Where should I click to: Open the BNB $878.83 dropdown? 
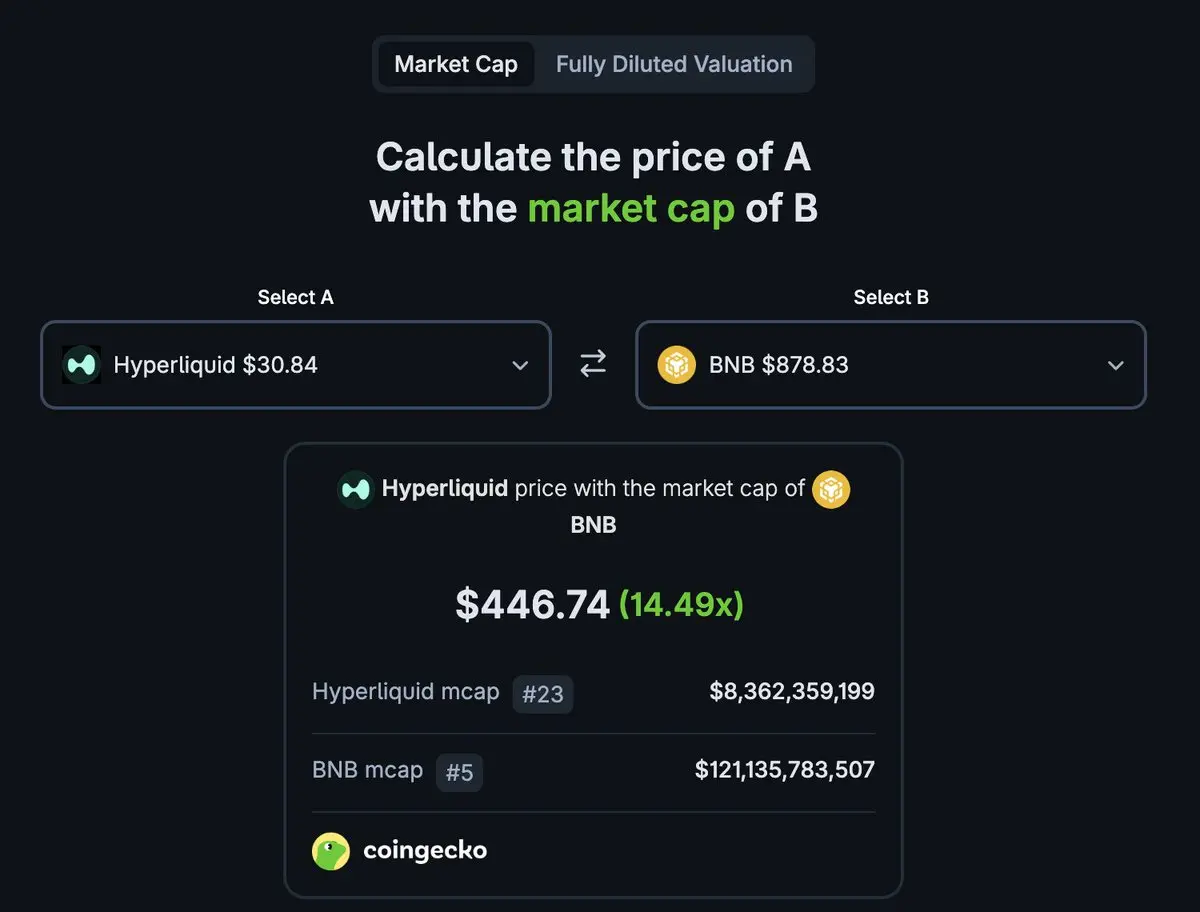tap(778, 365)
